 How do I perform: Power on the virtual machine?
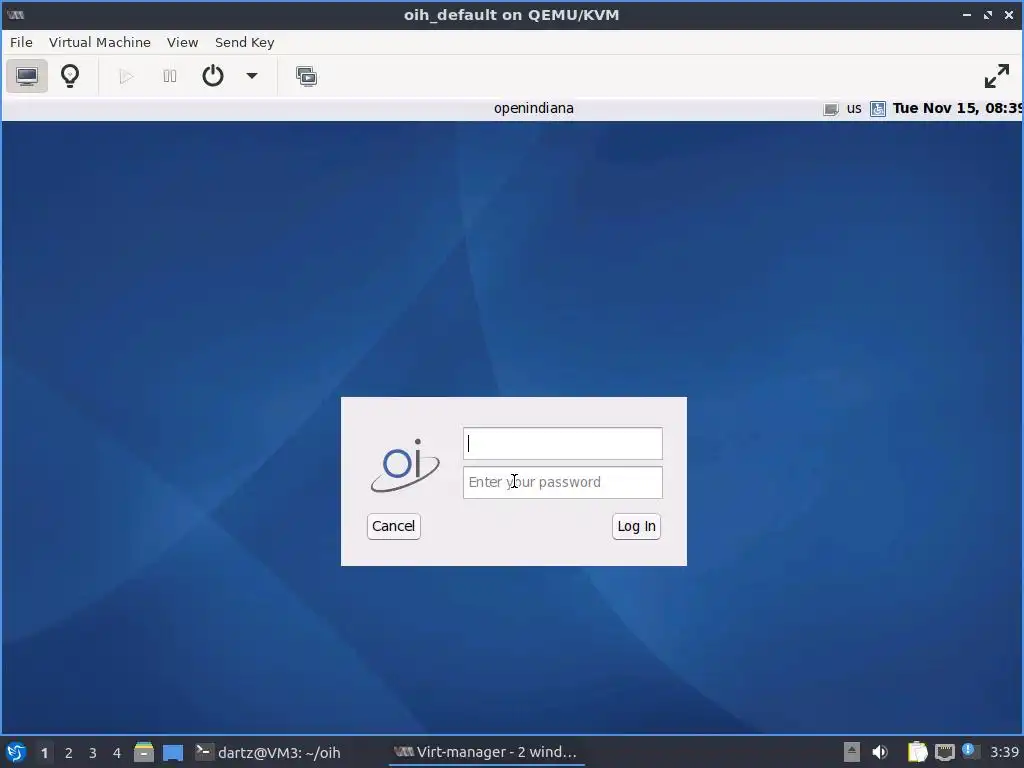[x=126, y=76]
